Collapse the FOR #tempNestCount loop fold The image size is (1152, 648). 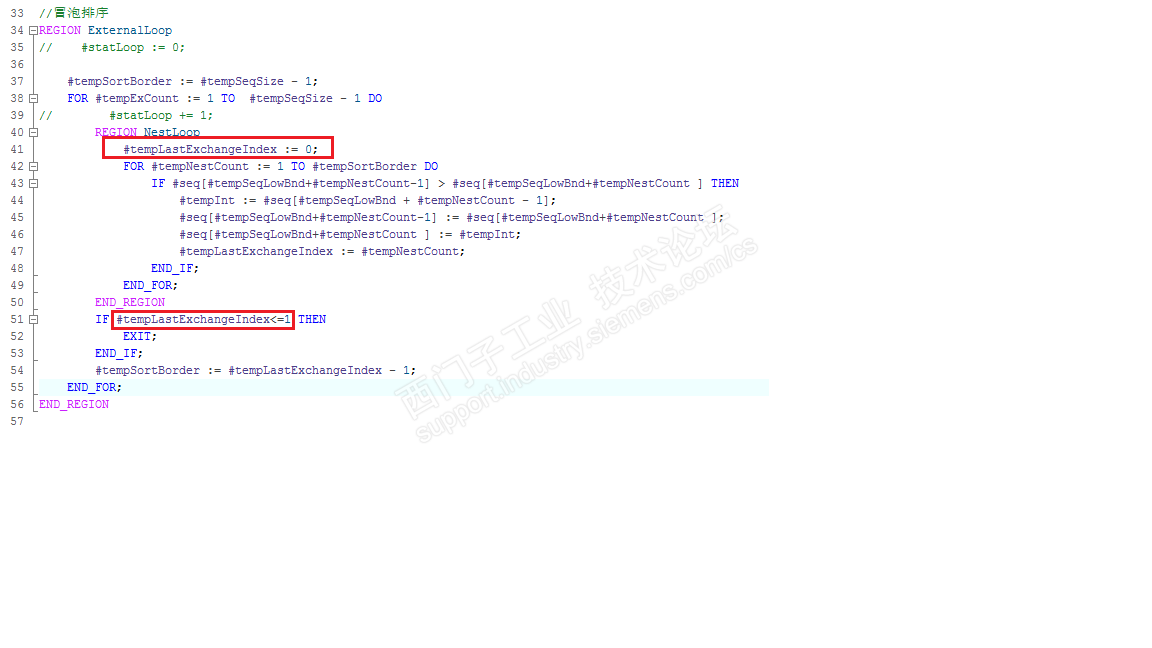(x=33, y=167)
